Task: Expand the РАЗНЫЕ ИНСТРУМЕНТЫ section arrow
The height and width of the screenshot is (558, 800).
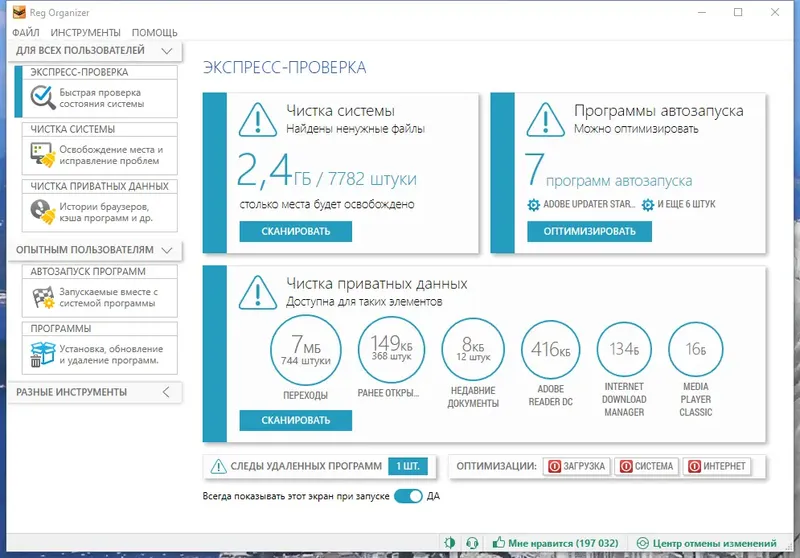Action: [x=166, y=392]
